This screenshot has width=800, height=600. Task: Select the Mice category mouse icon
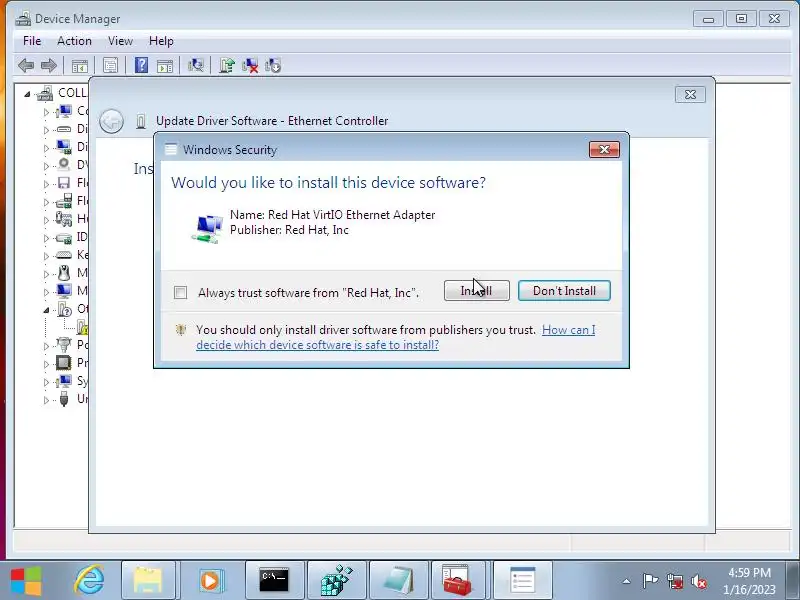click(64, 273)
